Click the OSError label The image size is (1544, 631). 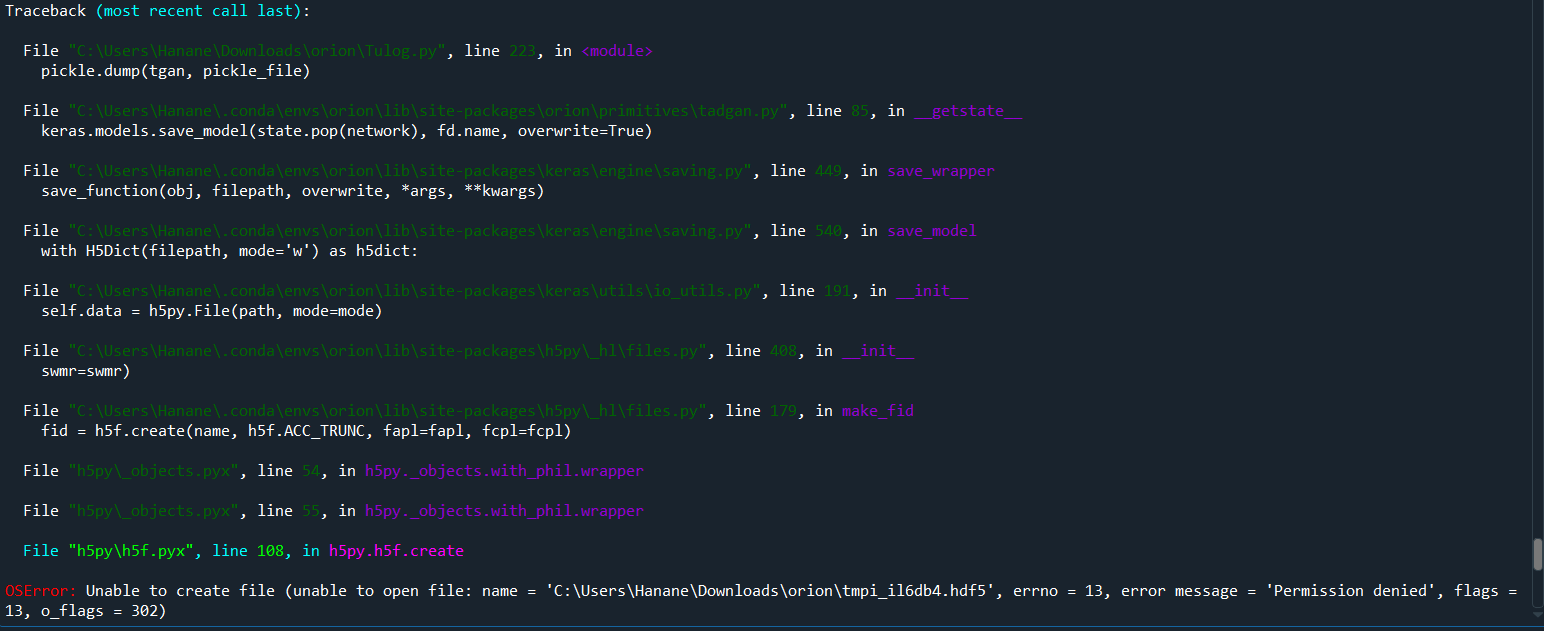pyautogui.click(x=37, y=590)
